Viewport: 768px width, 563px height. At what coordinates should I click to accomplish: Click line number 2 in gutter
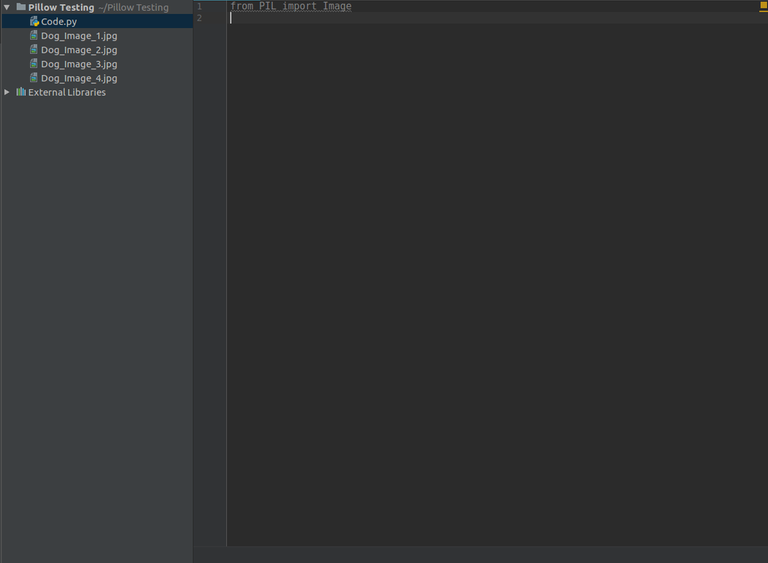[x=199, y=18]
